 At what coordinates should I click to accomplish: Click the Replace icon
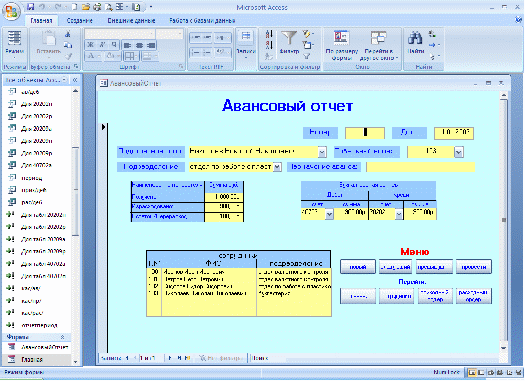[x=432, y=34]
